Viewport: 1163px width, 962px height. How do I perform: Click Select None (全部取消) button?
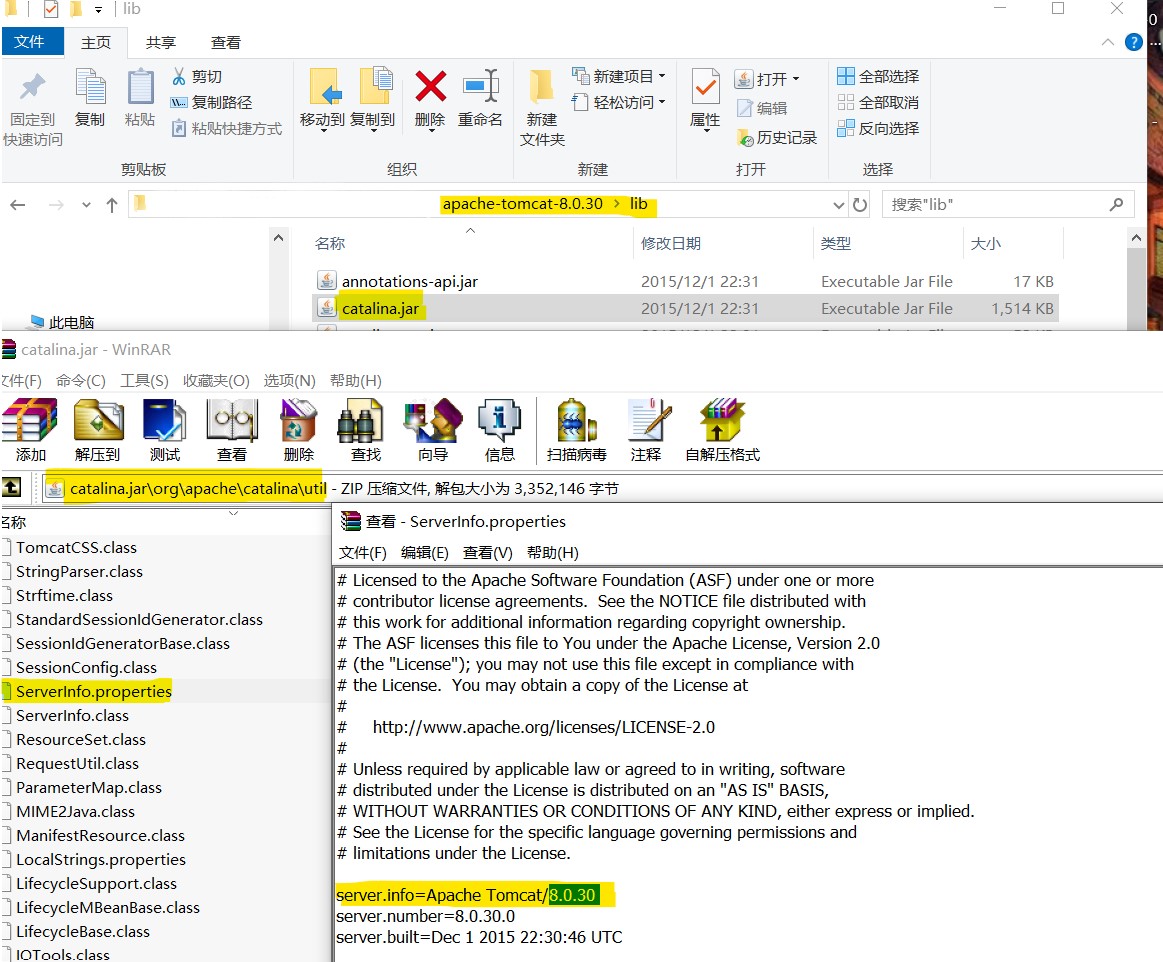point(878,102)
